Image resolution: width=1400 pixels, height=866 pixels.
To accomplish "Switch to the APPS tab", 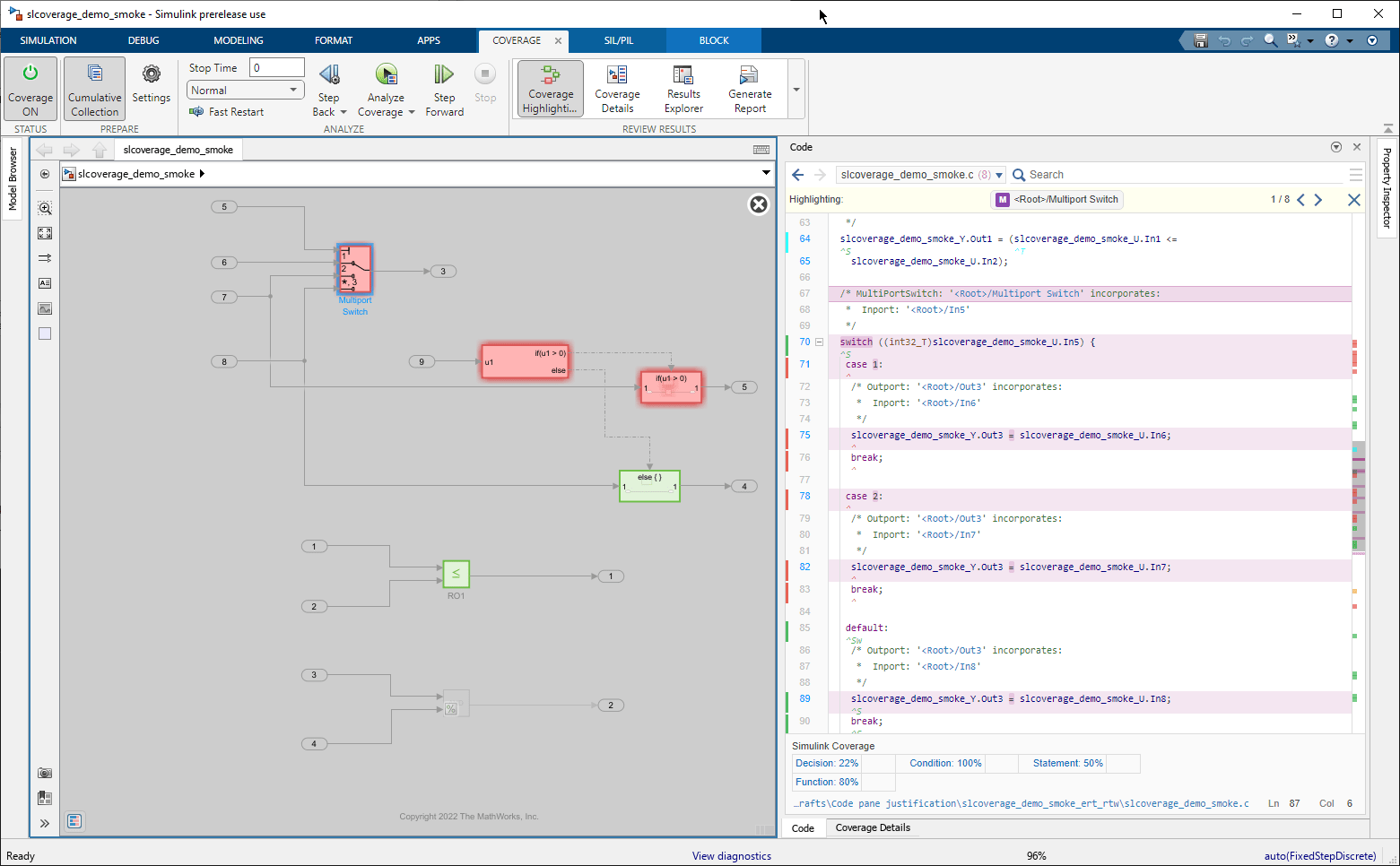I will 429,40.
